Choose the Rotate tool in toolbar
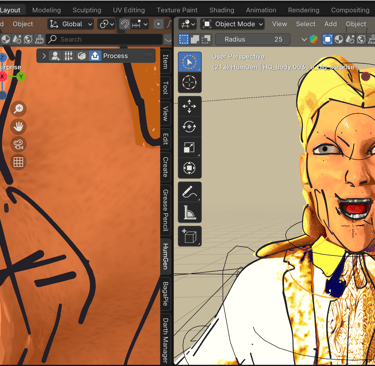This screenshot has width=375, height=366. 189,127
